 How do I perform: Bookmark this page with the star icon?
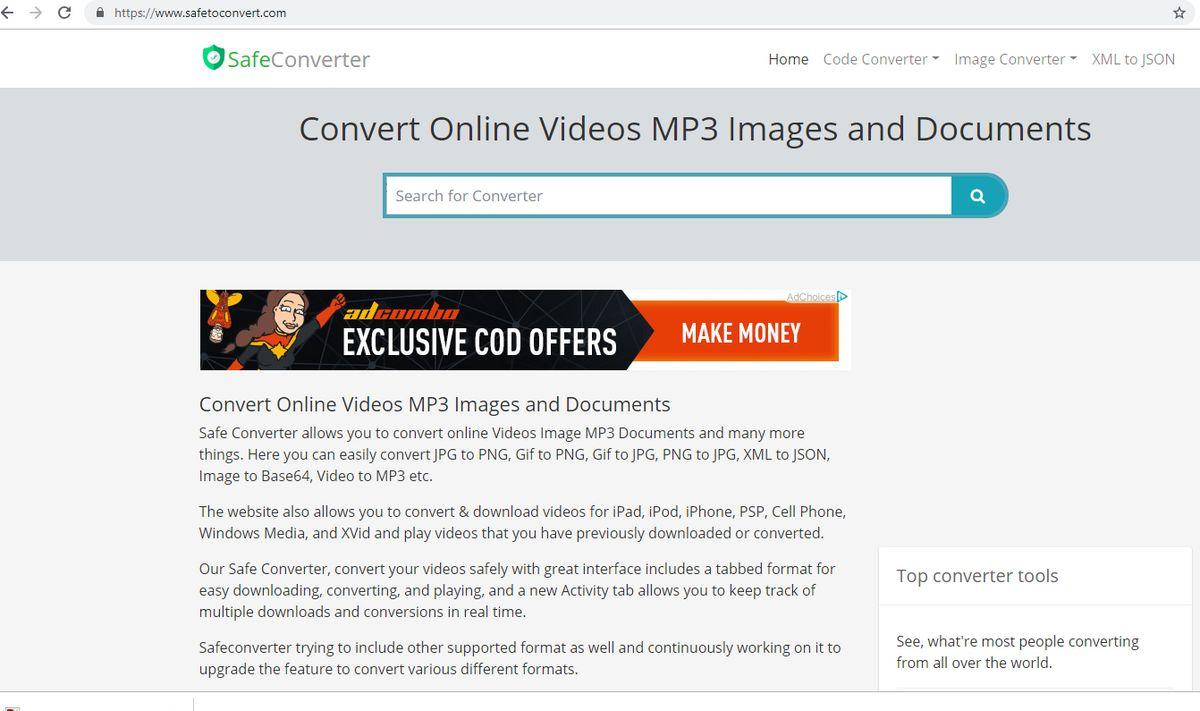click(1179, 13)
